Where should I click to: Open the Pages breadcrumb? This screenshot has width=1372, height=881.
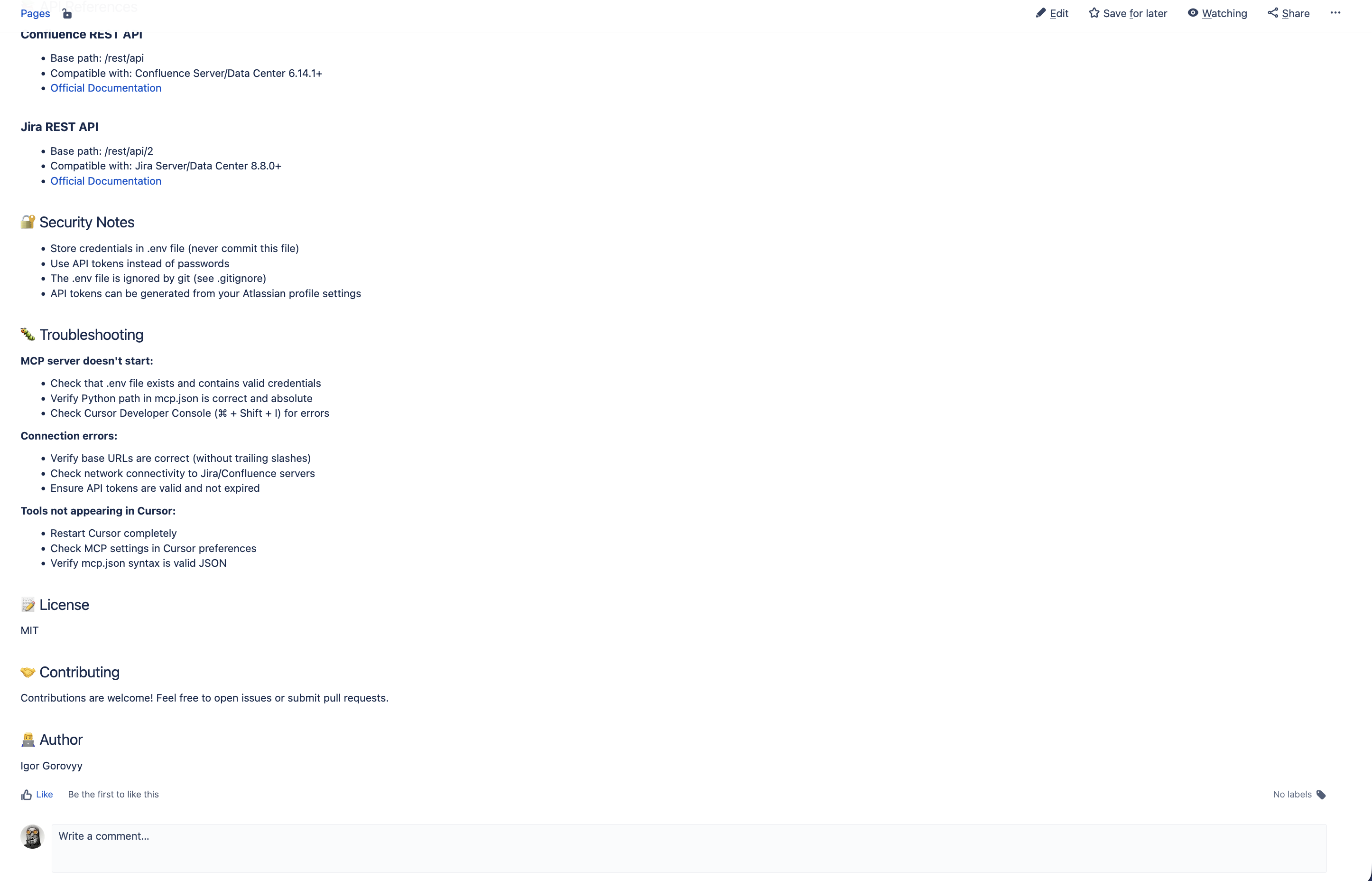[35, 13]
